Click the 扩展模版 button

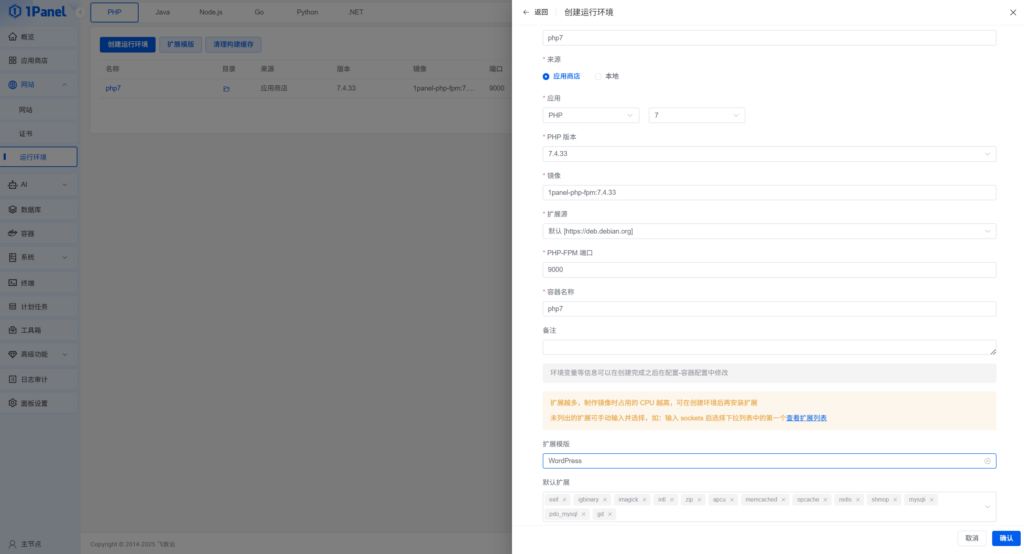tap(180, 44)
